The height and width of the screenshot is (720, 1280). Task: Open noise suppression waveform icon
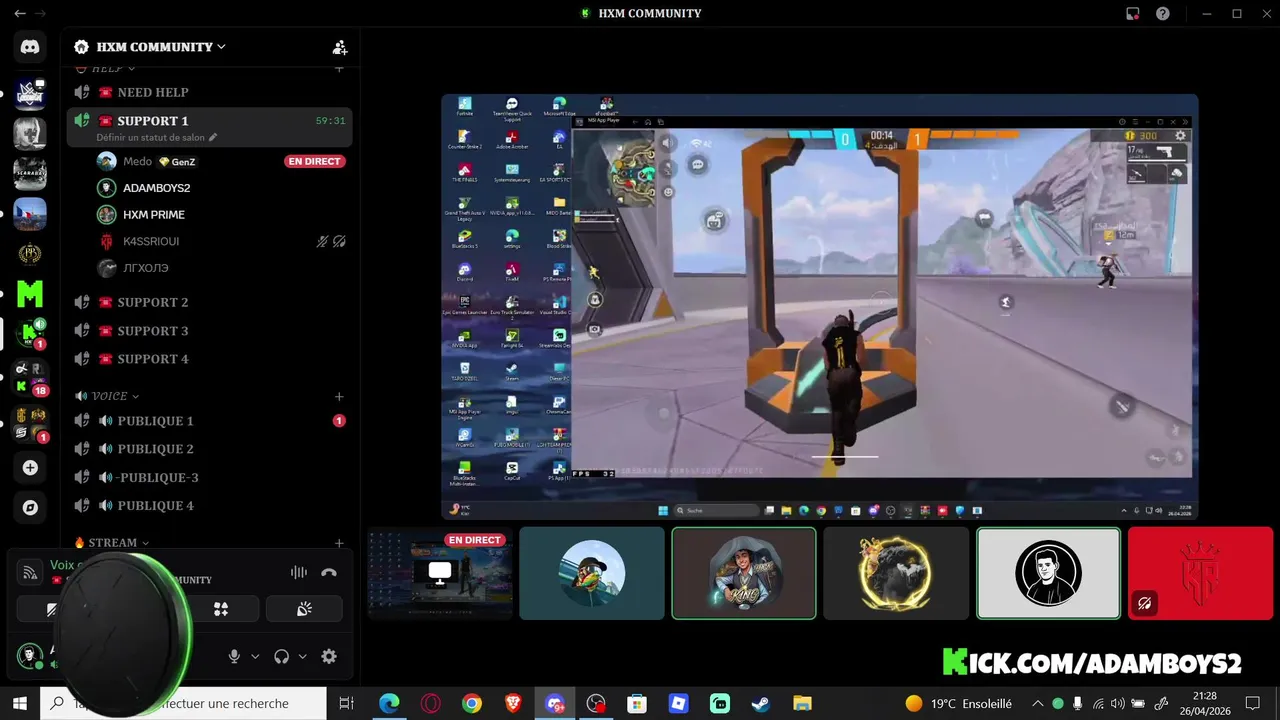tap(299, 573)
